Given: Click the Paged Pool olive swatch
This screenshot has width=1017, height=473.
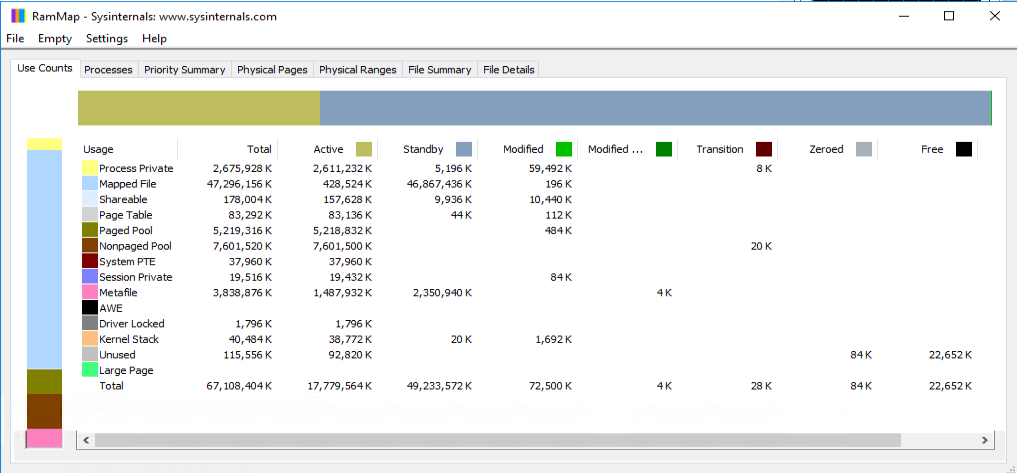Looking at the screenshot, I should point(90,230).
